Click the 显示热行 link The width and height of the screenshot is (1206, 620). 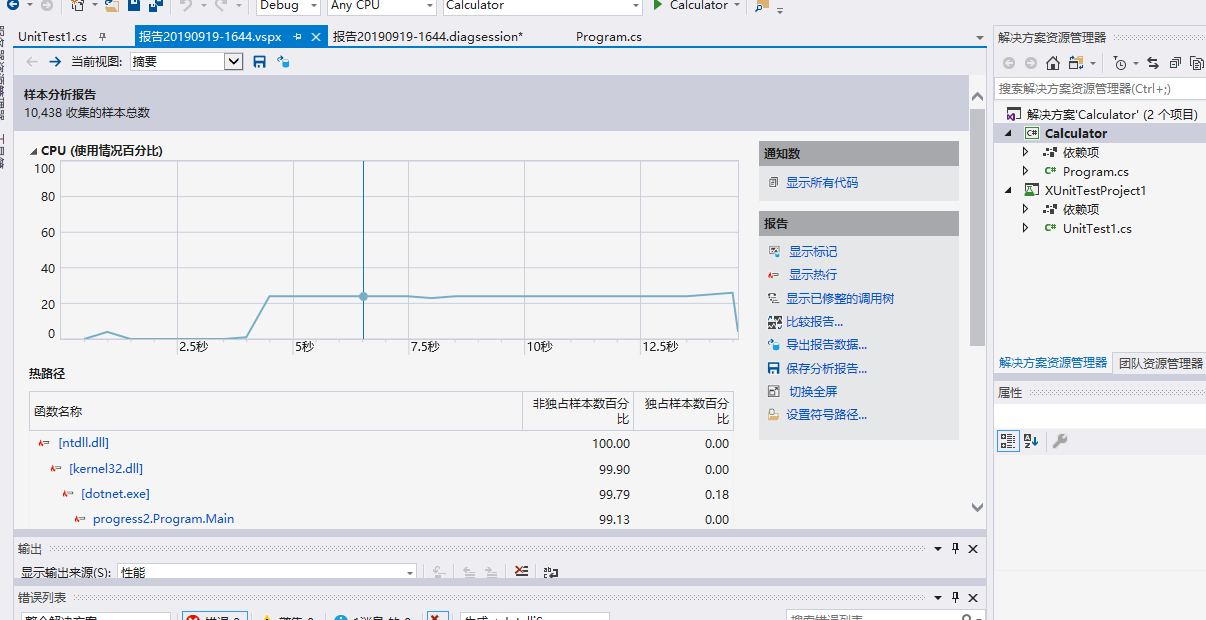(813, 275)
